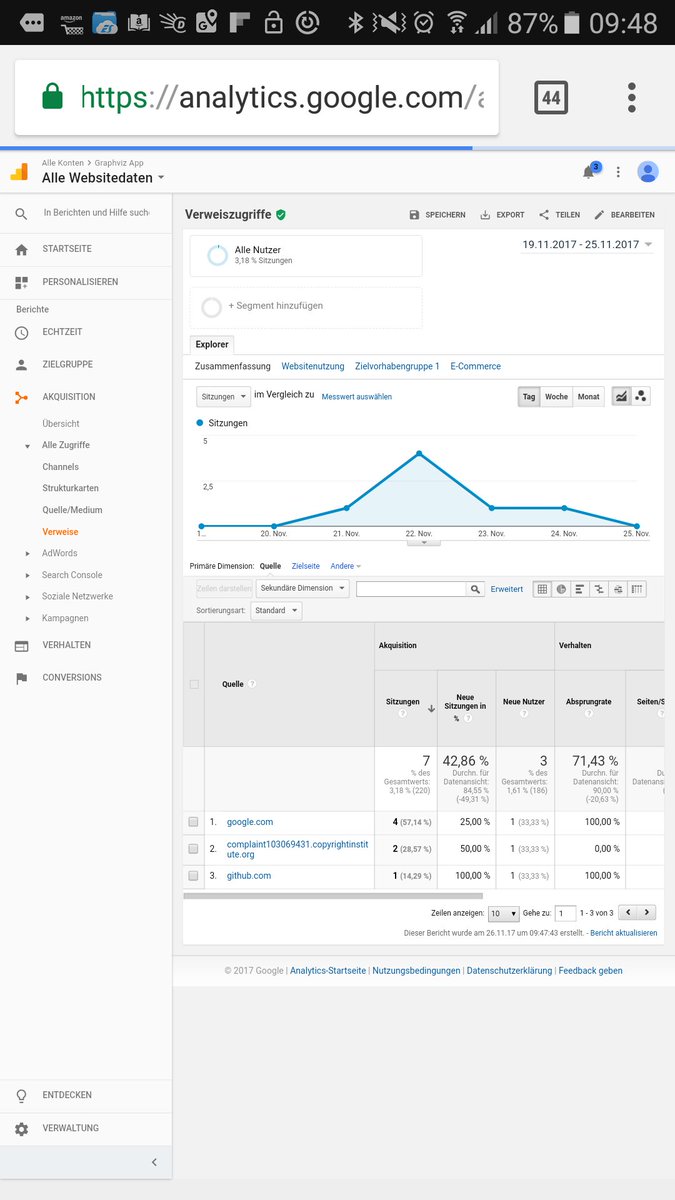Switch to the Websitenutzung tab
The width and height of the screenshot is (675, 1200).
[313, 367]
